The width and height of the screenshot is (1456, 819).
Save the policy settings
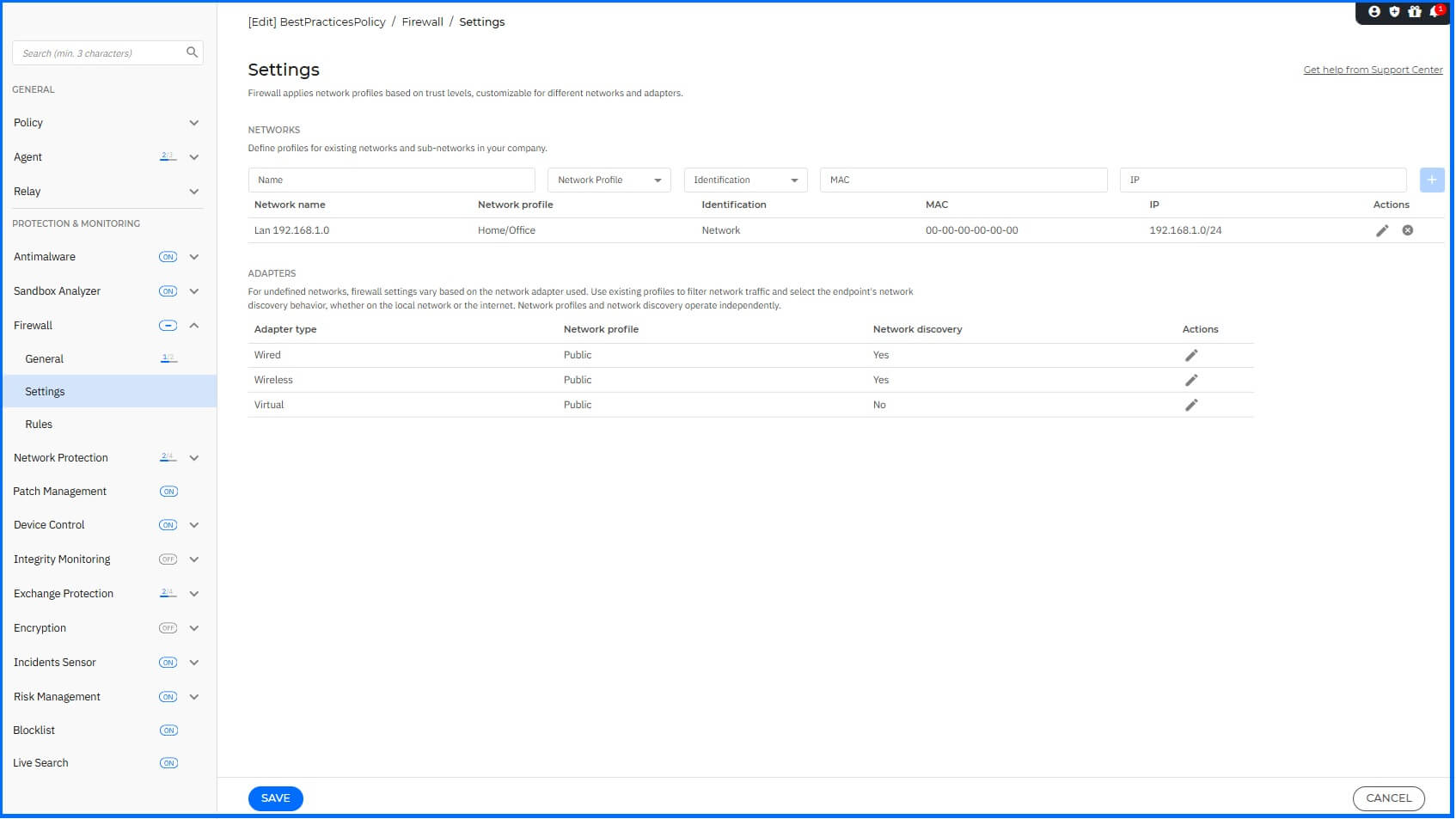point(275,798)
